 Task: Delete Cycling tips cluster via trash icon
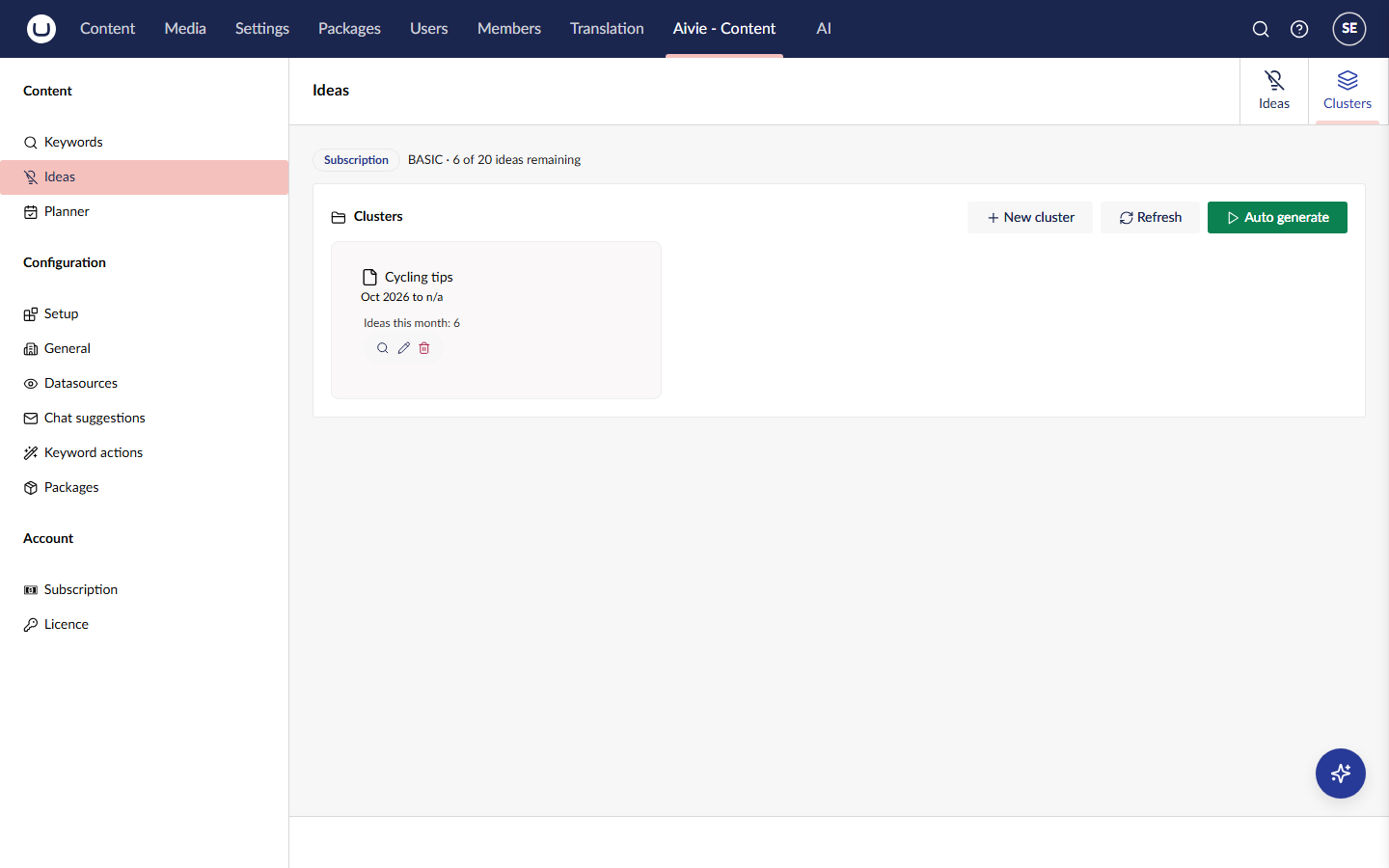click(424, 348)
